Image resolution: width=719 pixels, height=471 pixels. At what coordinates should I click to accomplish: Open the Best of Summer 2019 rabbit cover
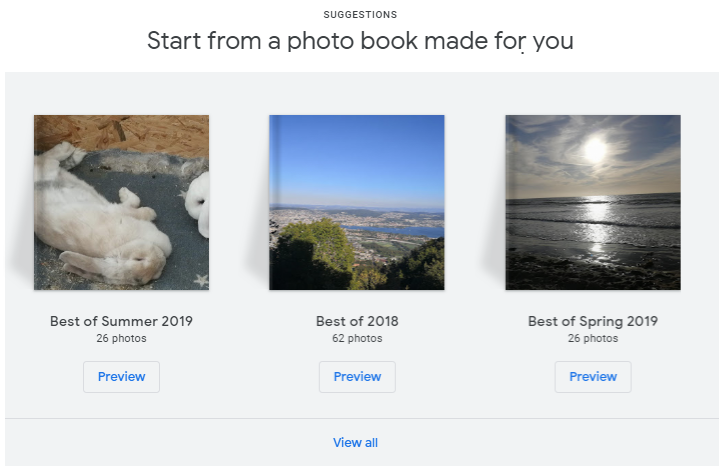pyautogui.click(x=121, y=202)
